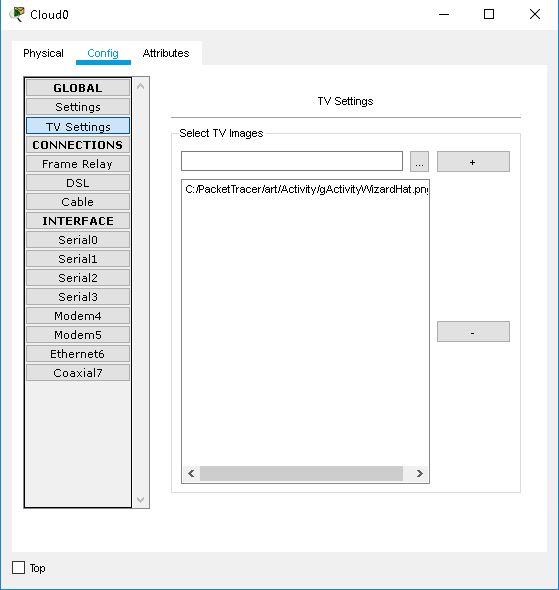Click the Cloud0 window title icon
Image resolution: width=559 pixels, height=590 pixels.
pyautogui.click(x=17, y=14)
